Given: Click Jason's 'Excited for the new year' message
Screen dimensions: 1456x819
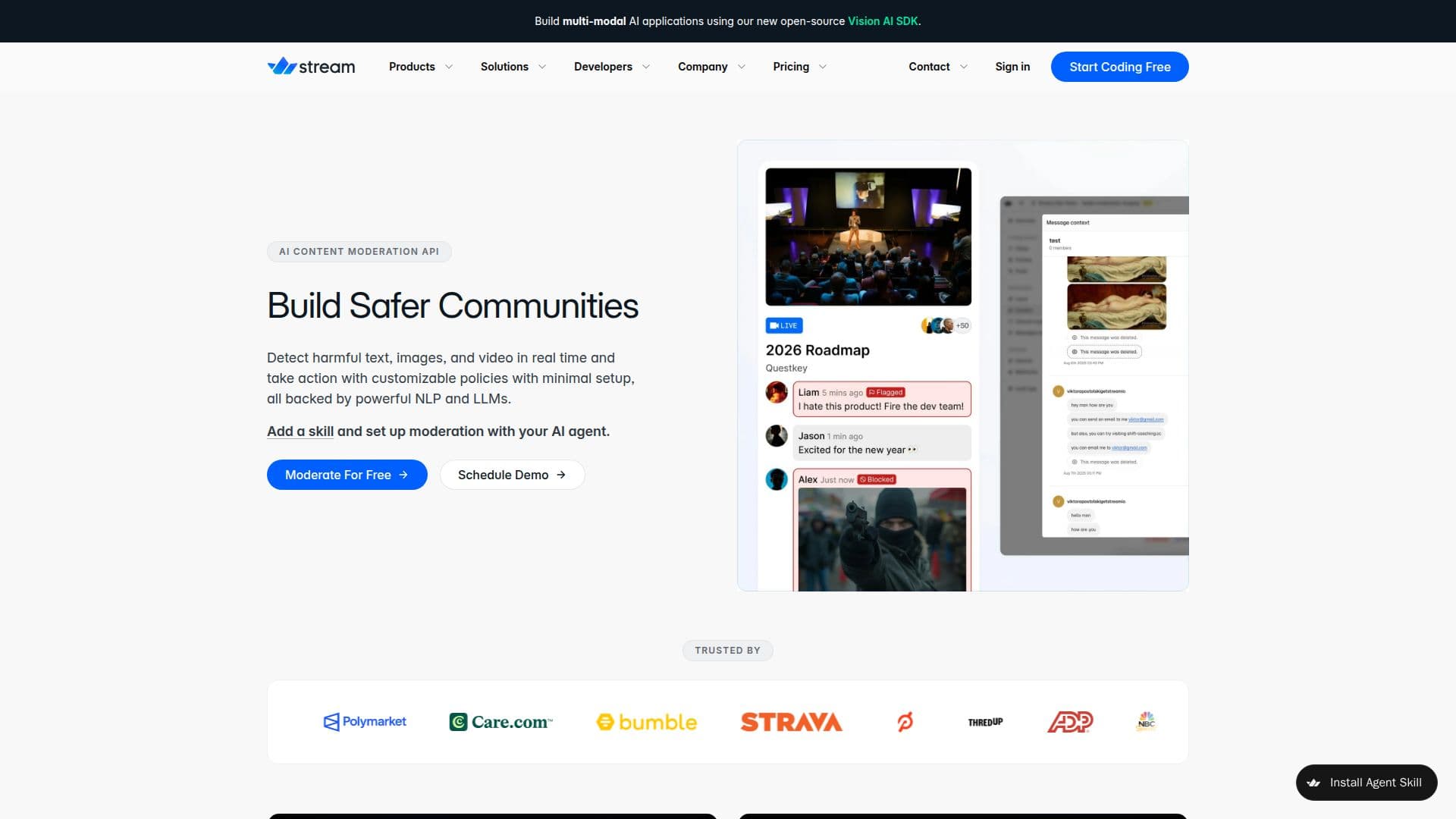Looking at the screenshot, I should coord(882,443).
